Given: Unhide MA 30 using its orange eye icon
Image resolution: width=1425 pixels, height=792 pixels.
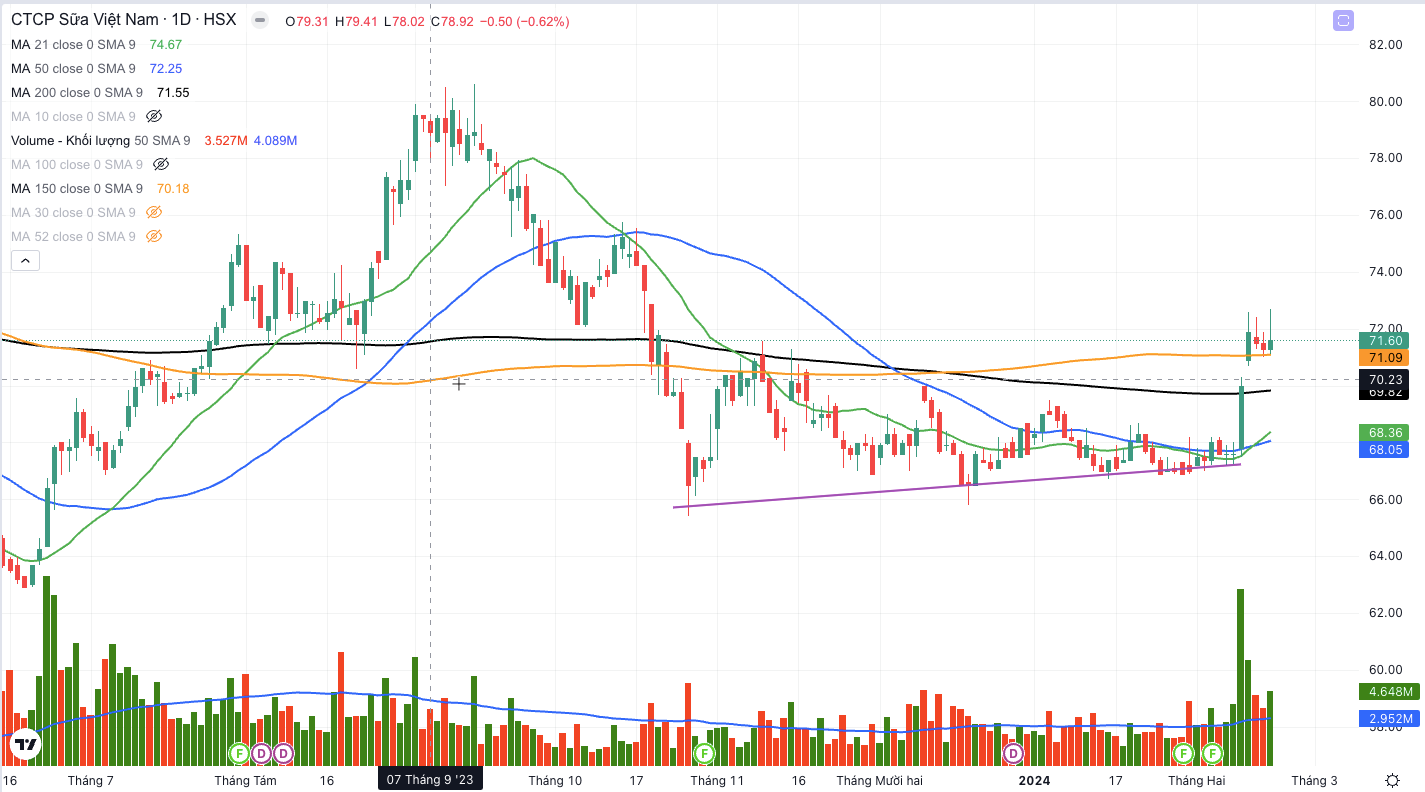Looking at the screenshot, I should coord(154,212).
